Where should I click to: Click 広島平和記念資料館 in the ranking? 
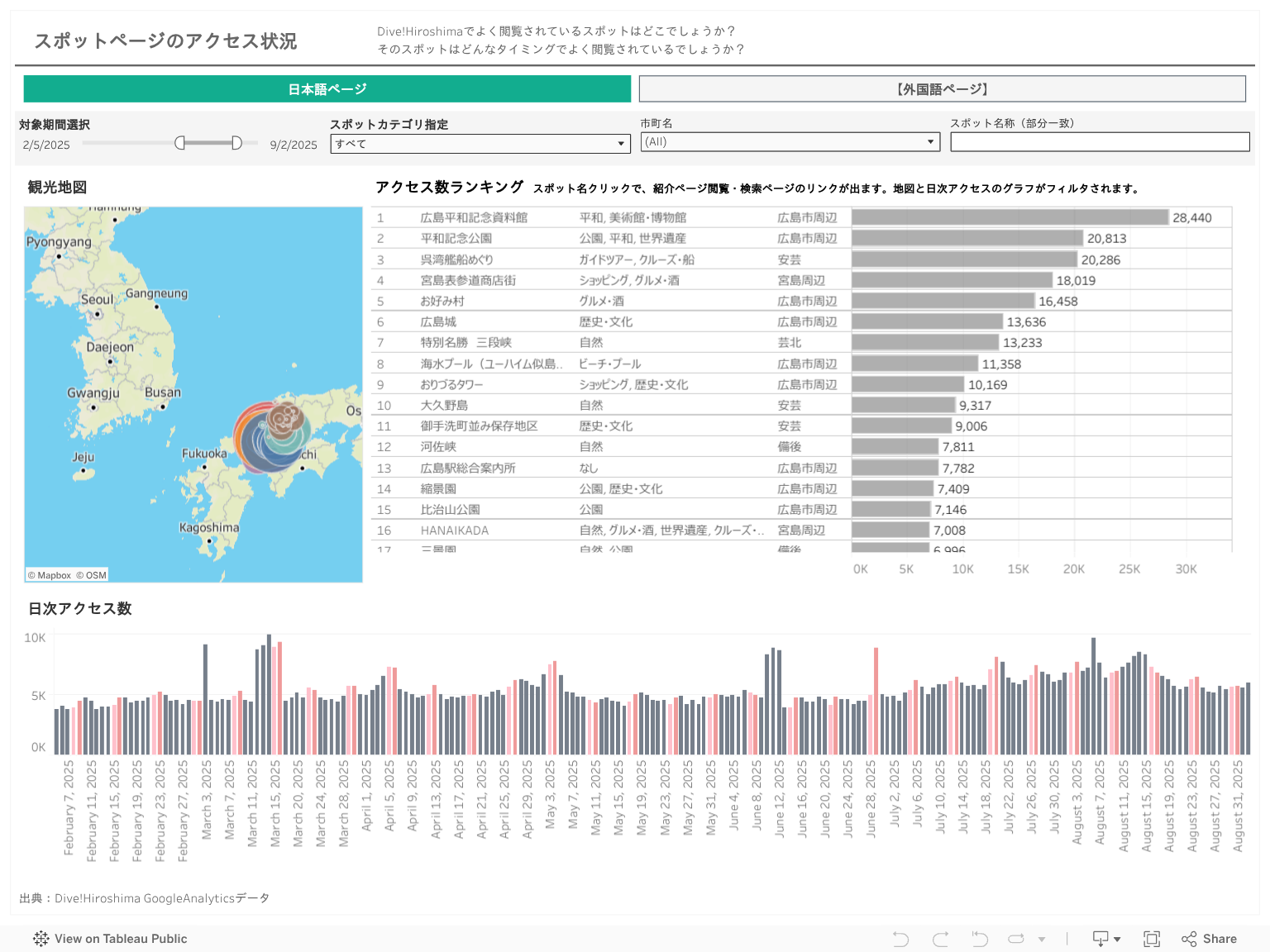coord(474,218)
